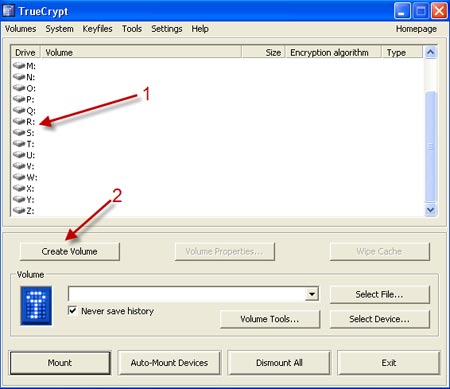Open the Volumes menu
The image size is (450, 389).
[x=20, y=29]
